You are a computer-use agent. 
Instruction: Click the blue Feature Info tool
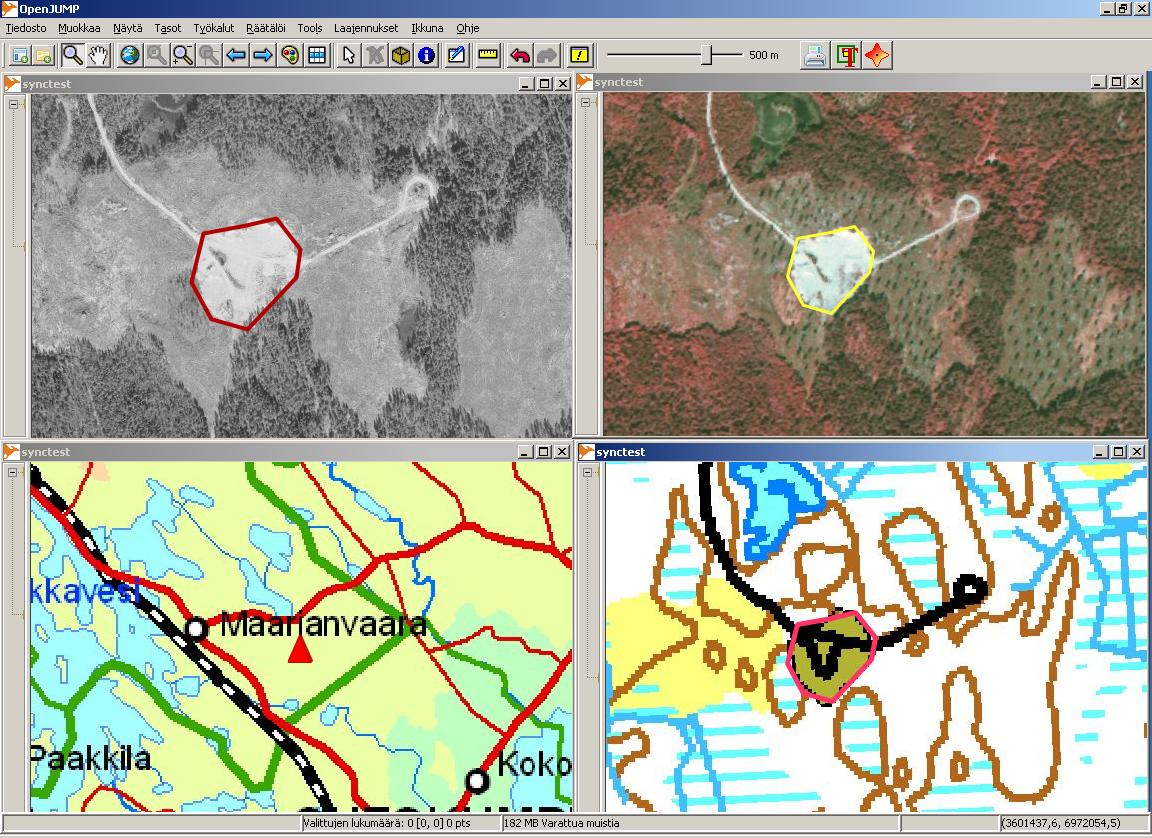coord(426,55)
